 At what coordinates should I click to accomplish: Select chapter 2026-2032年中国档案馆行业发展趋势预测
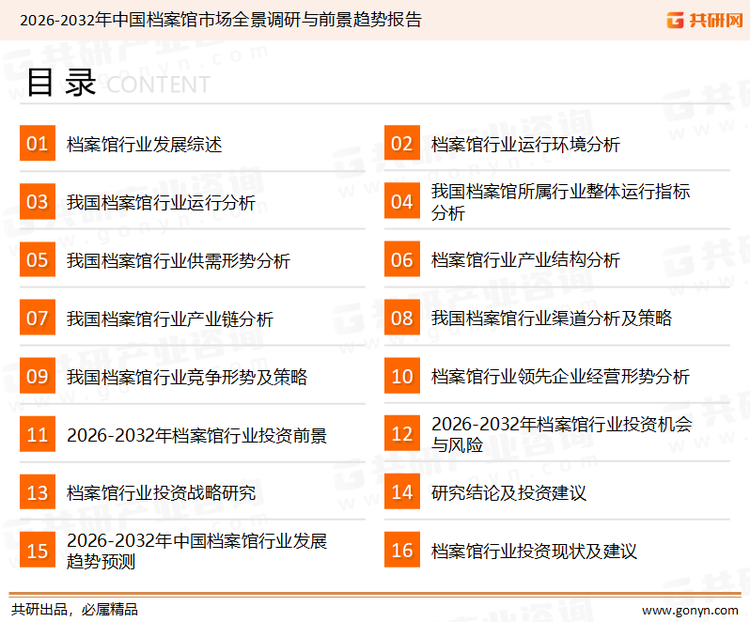197,551
